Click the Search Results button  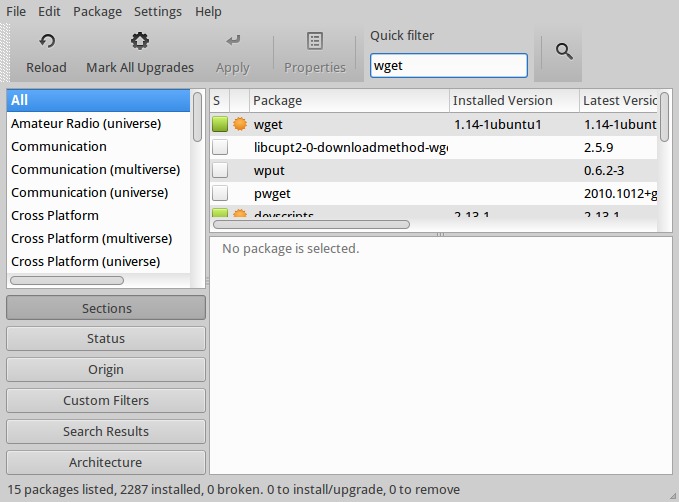coord(106,431)
